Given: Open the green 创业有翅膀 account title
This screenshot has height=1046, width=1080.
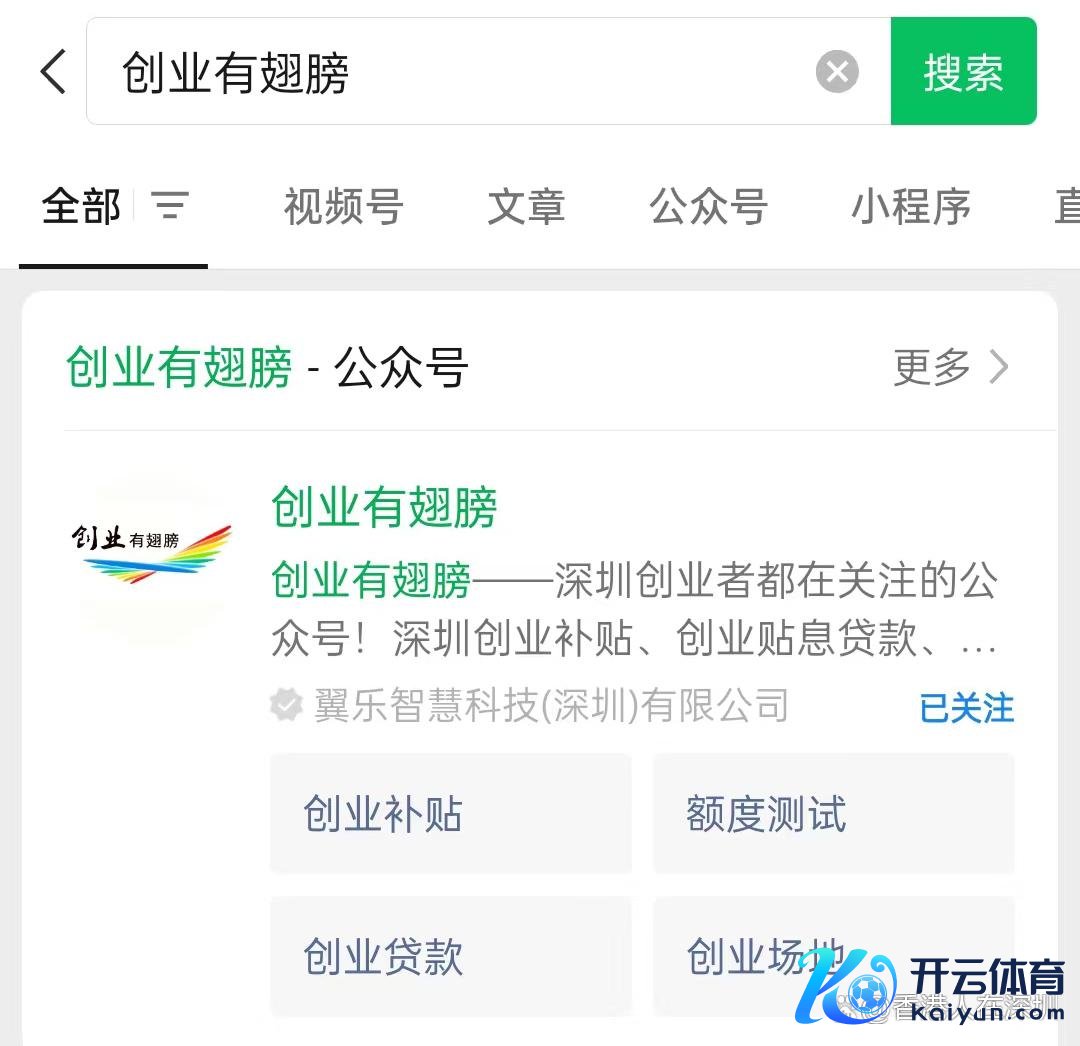Looking at the screenshot, I should (x=384, y=507).
